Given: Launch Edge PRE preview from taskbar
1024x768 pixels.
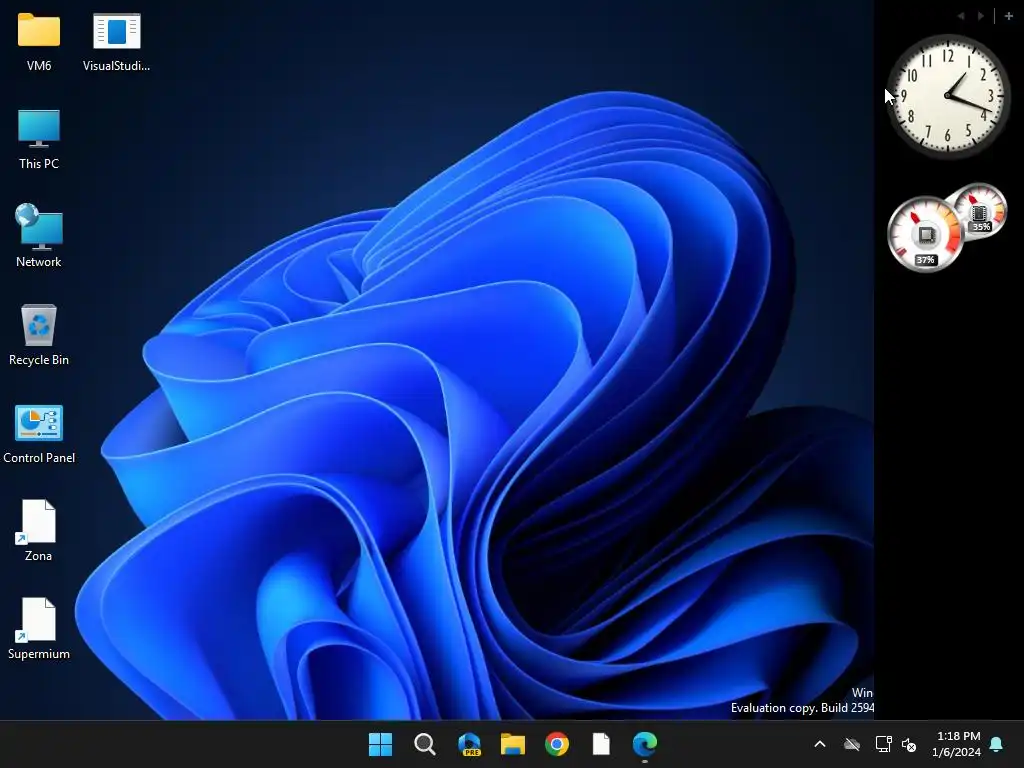Looking at the screenshot, I should coord(469,744).
